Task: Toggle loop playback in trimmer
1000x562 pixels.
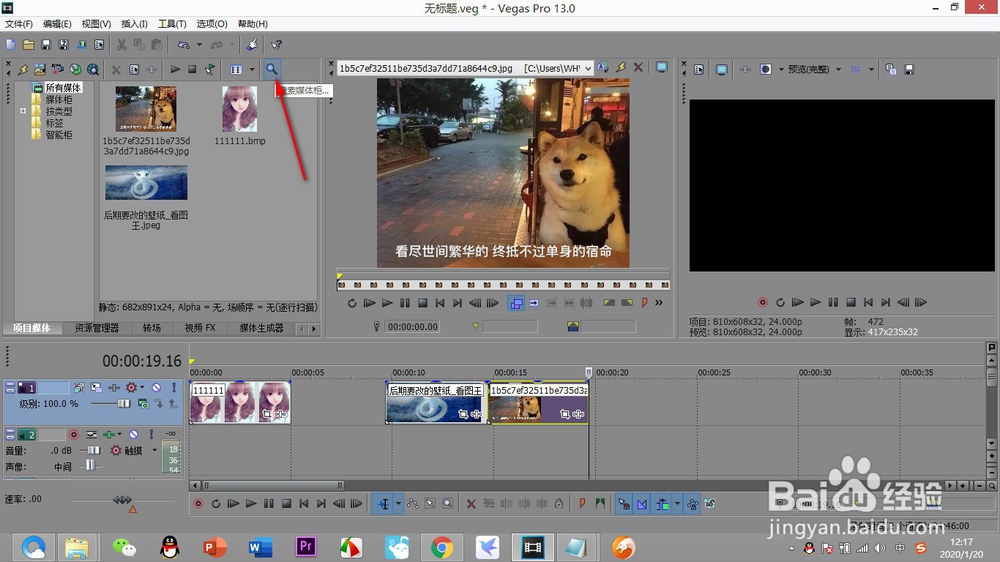Action: 352,303
